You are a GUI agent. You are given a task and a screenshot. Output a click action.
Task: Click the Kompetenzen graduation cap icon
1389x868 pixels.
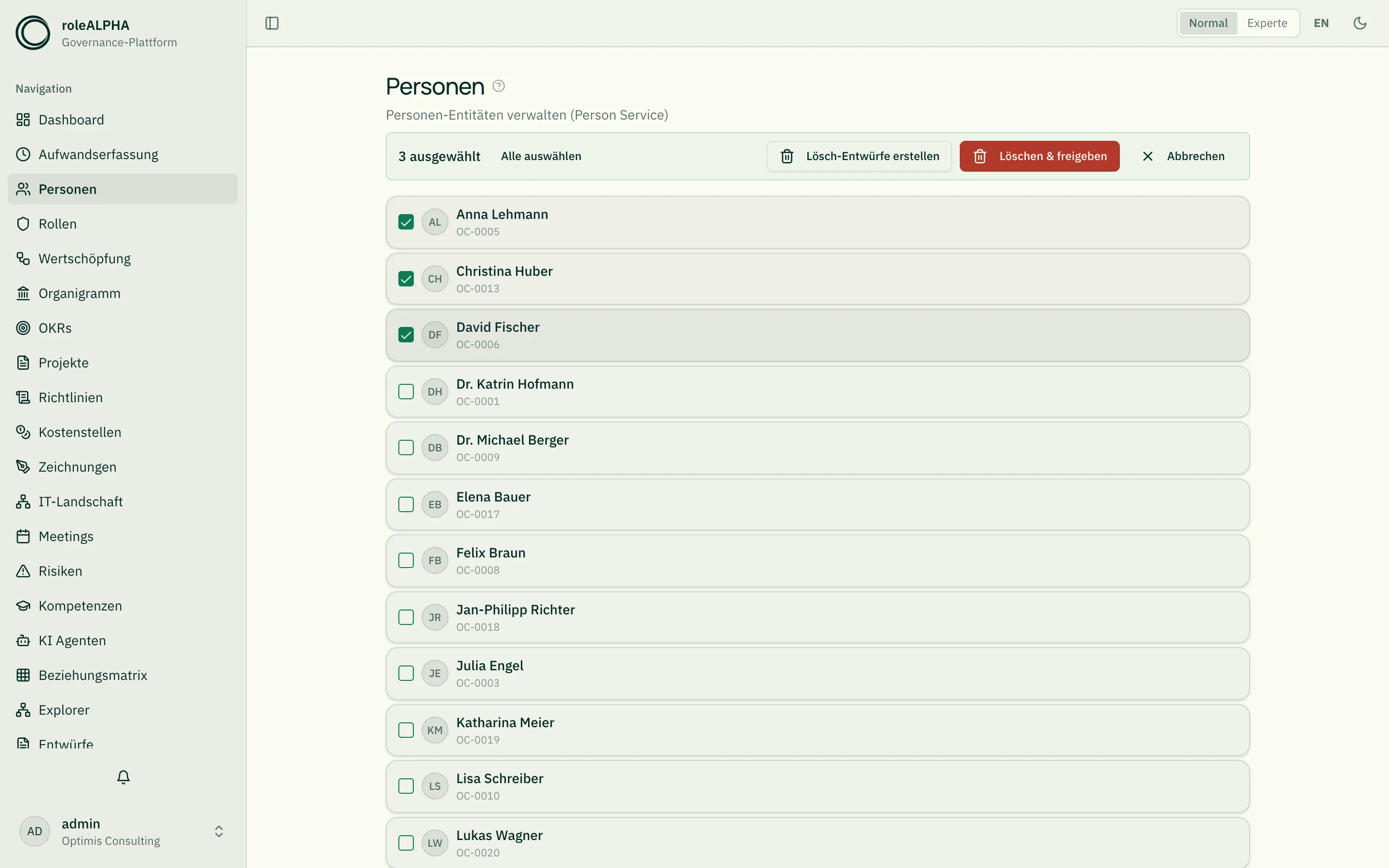(x=23, y=606)
